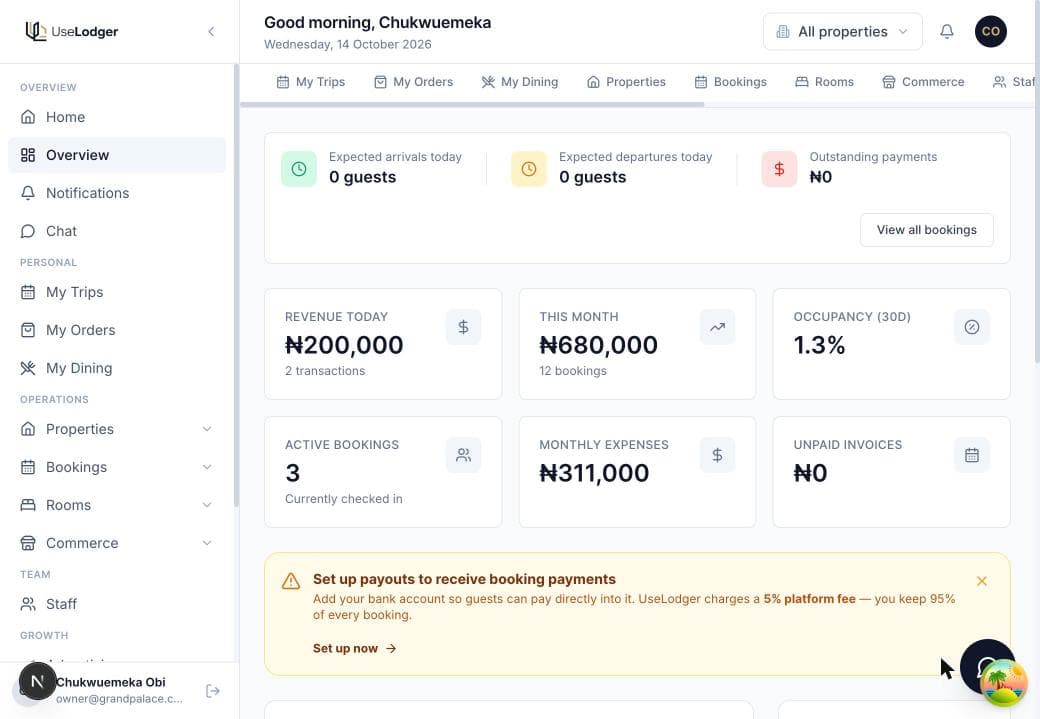1040x719 pixels.
Task: Open the All properties dropdown
Action: pyautogui.click(x=842, y=31)
